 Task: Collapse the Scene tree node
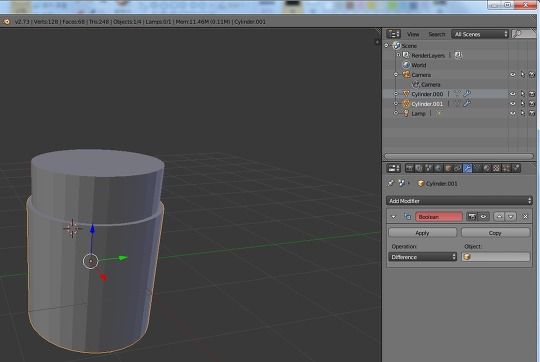(x=386, y=45)
